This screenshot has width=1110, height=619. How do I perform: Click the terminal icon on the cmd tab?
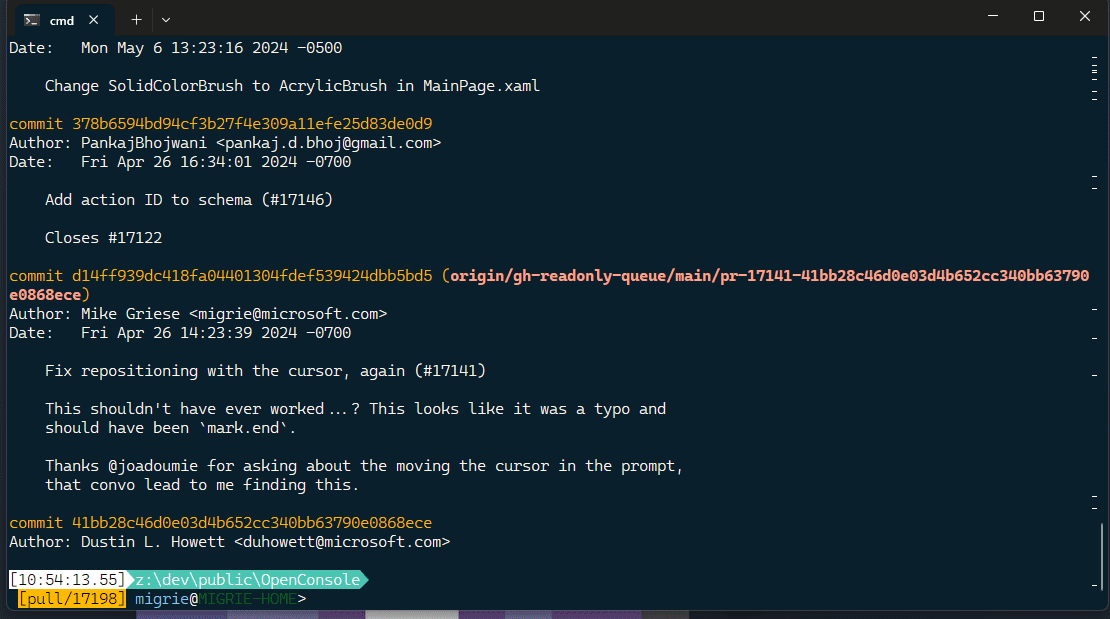[30, 18]
